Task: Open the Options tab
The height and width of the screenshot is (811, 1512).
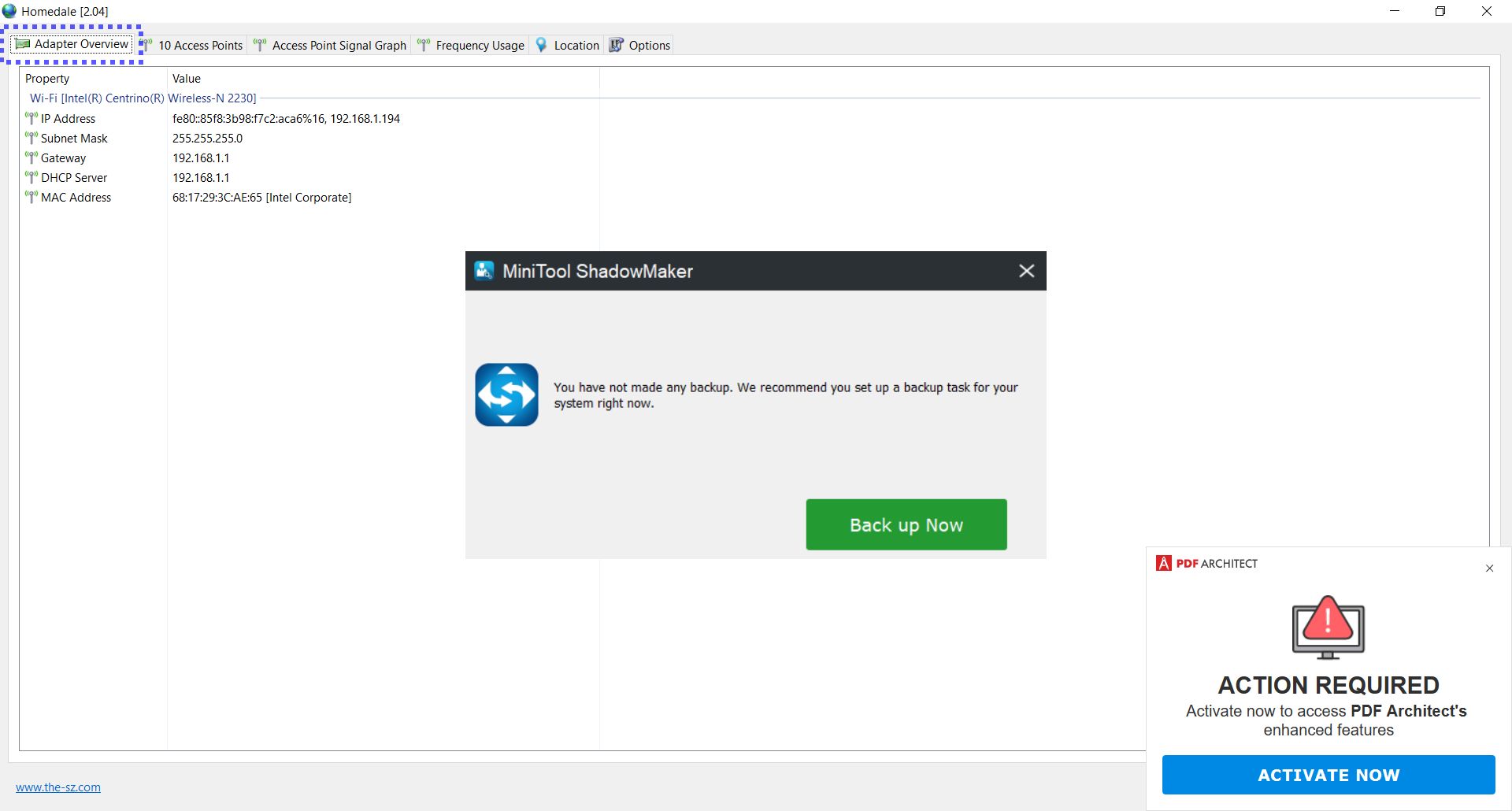Action: pyautogui.click(x=640, y=46)
